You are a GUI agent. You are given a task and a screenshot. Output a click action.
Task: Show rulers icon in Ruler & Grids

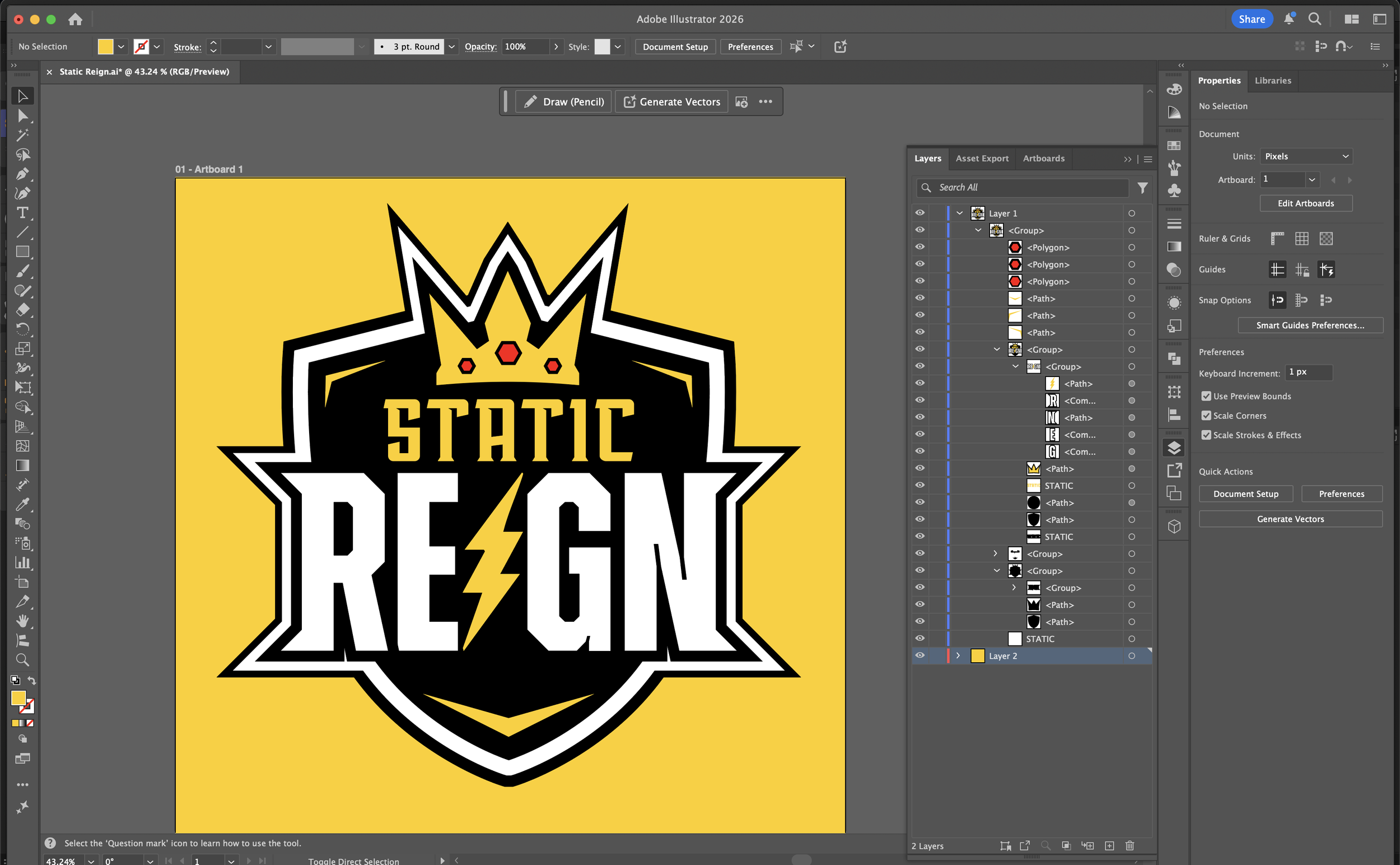1277,239
